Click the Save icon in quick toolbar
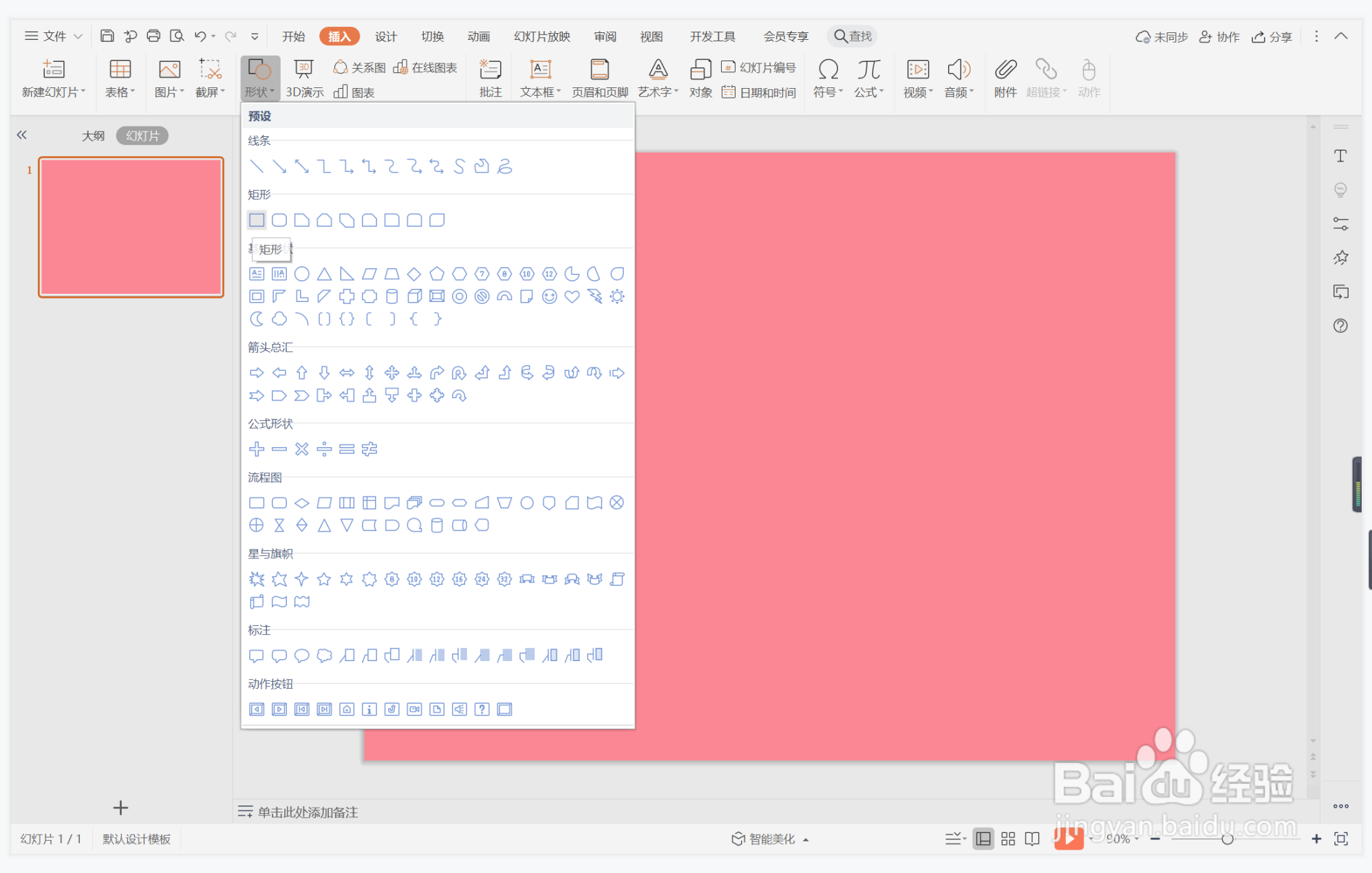The image size is (1372, 873). [x=107, y=36]
